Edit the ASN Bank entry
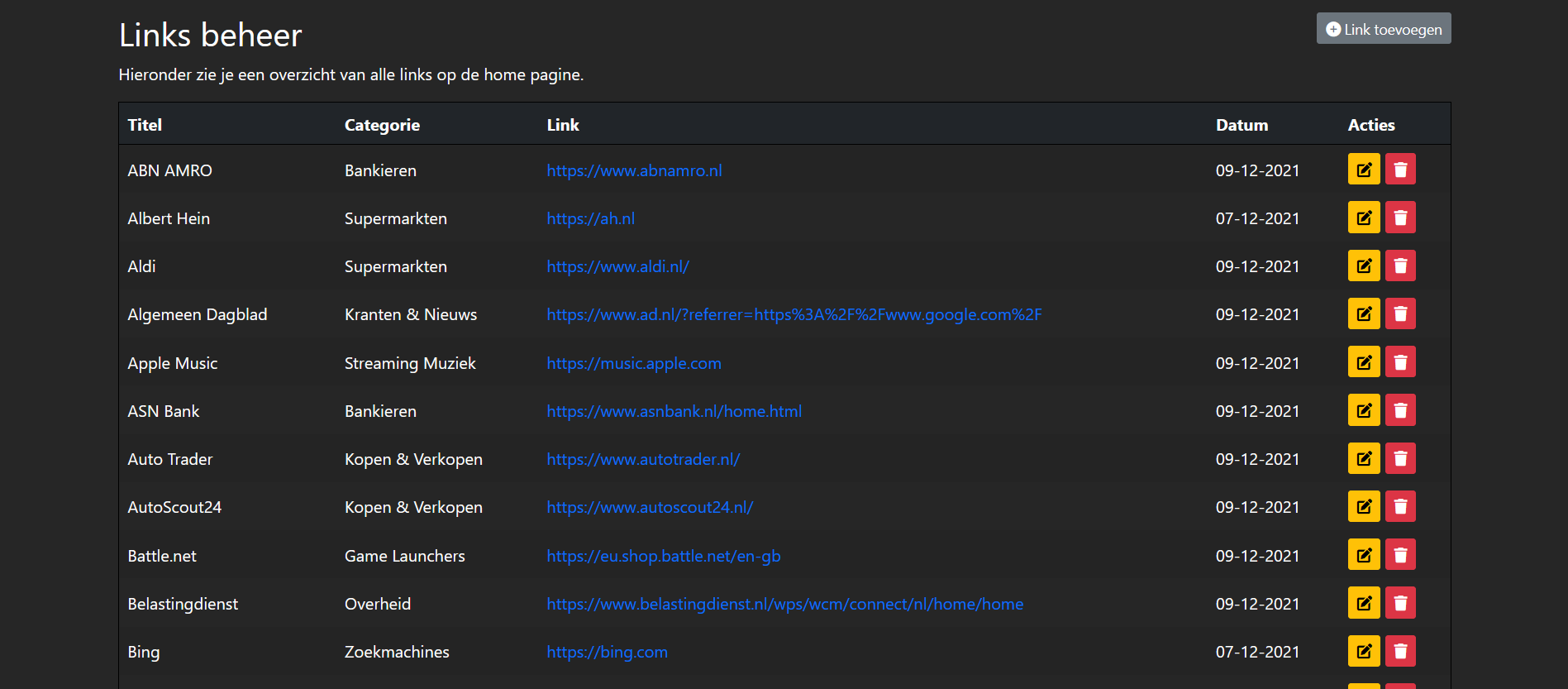Screen dimensions: 1568x689 1364,410
